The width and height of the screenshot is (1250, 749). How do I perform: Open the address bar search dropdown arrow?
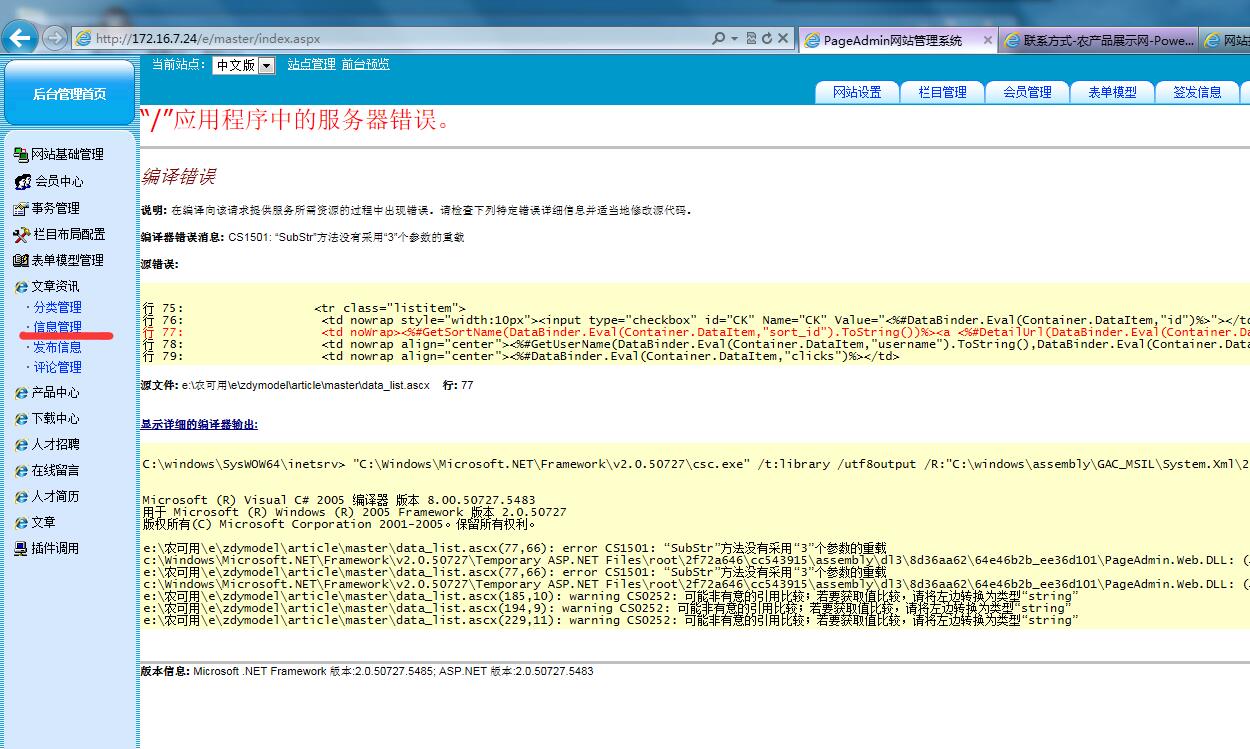(x=734, y=39)
